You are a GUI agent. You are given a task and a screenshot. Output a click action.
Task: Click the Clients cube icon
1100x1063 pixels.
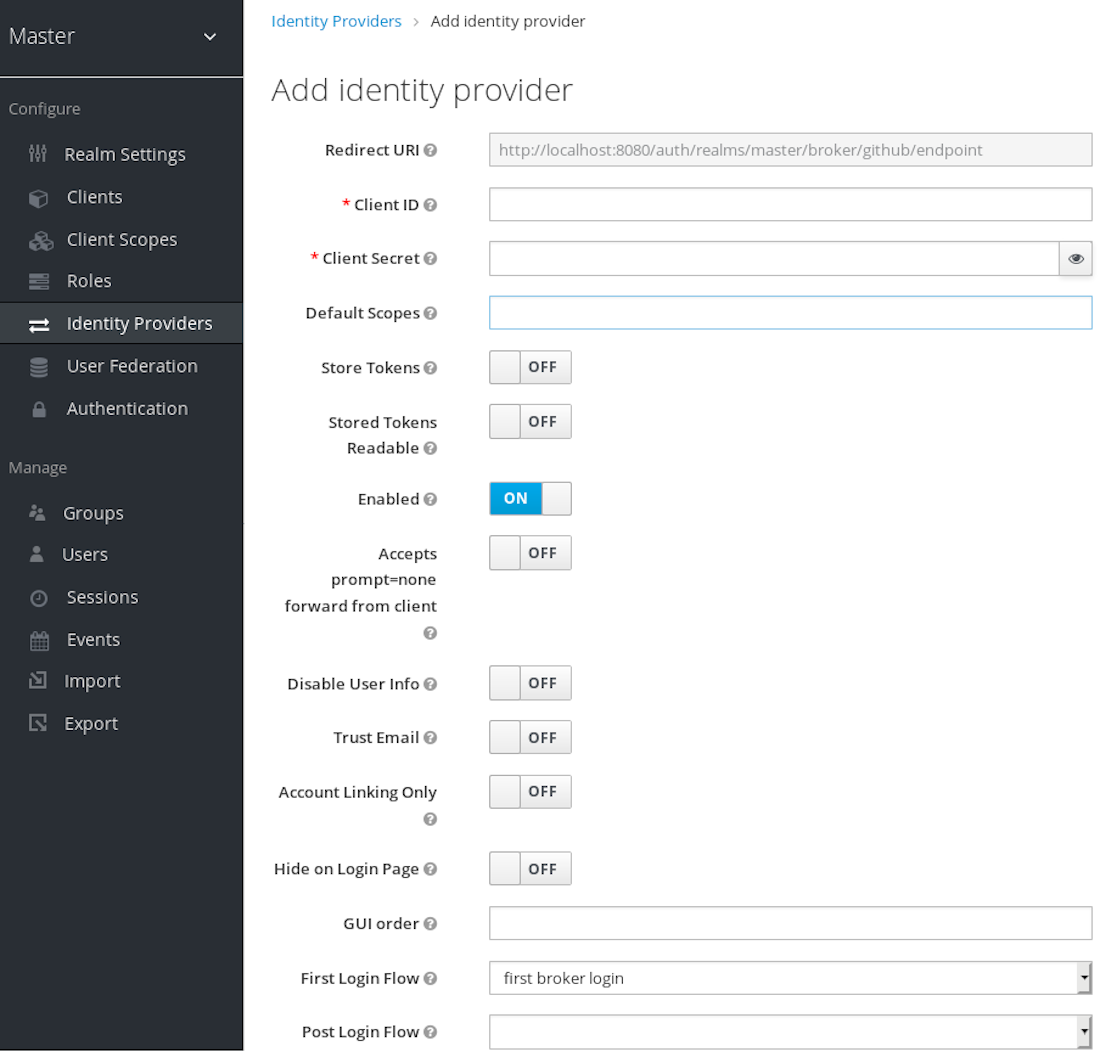click(x=39, y=199)
